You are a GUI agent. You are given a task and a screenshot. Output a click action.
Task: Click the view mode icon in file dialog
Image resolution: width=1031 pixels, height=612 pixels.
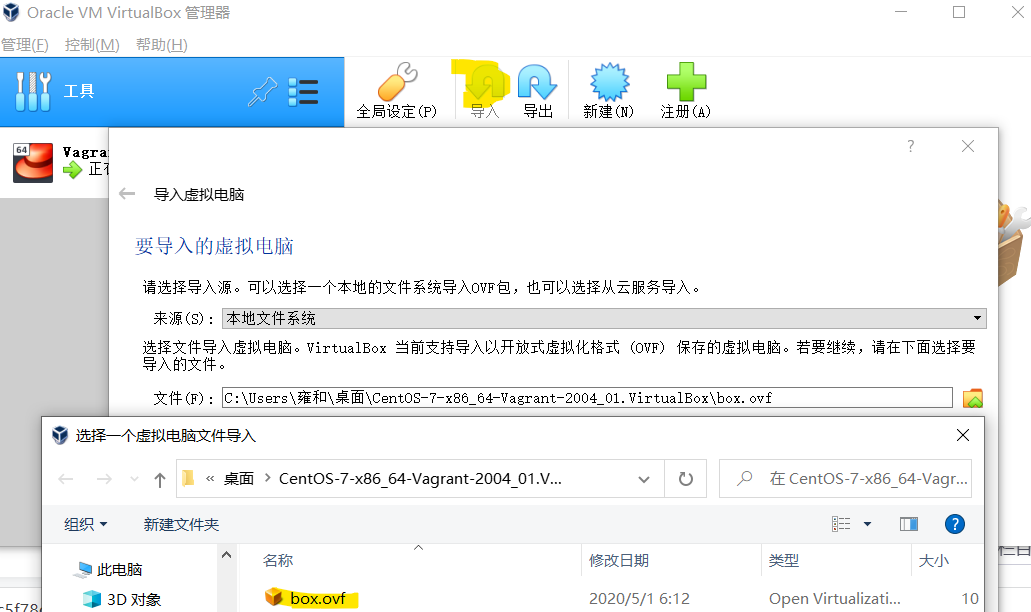click(x=841, y=524)
